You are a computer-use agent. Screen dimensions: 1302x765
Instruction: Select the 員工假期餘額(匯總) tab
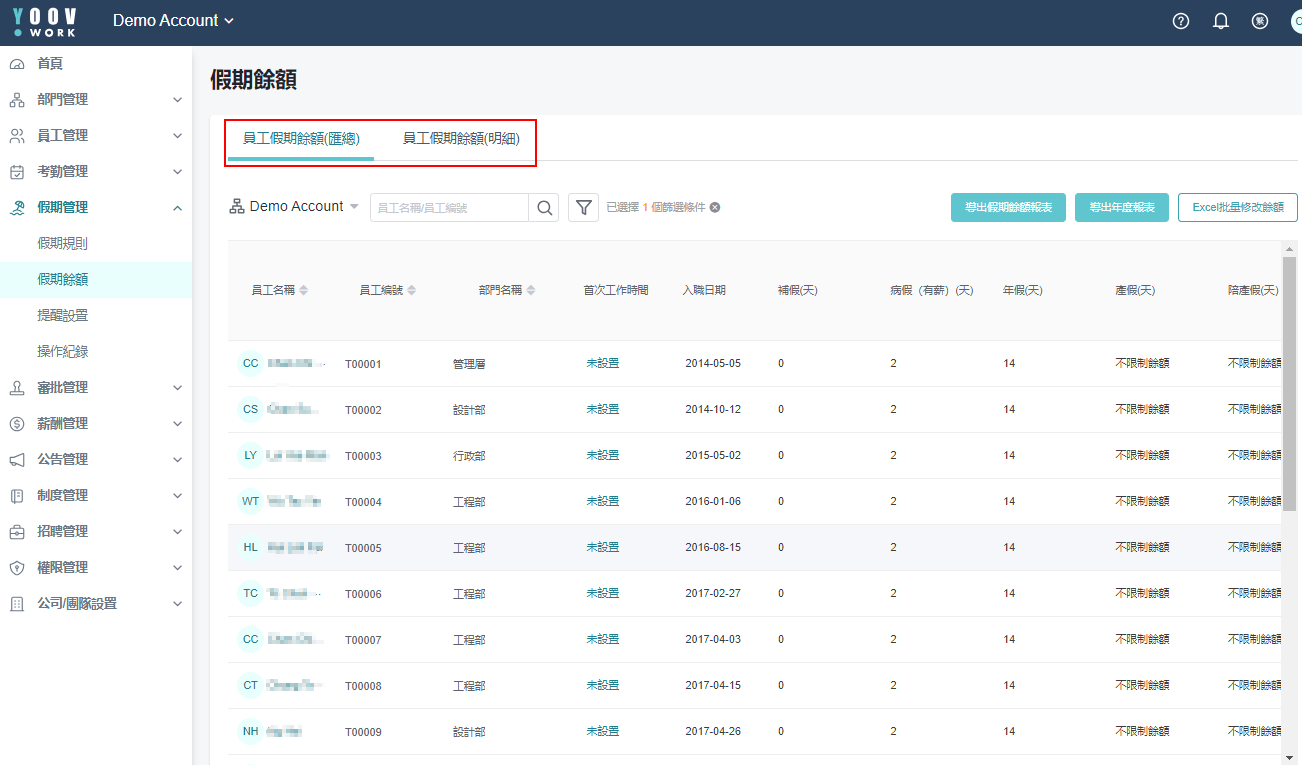coord(301,139)
